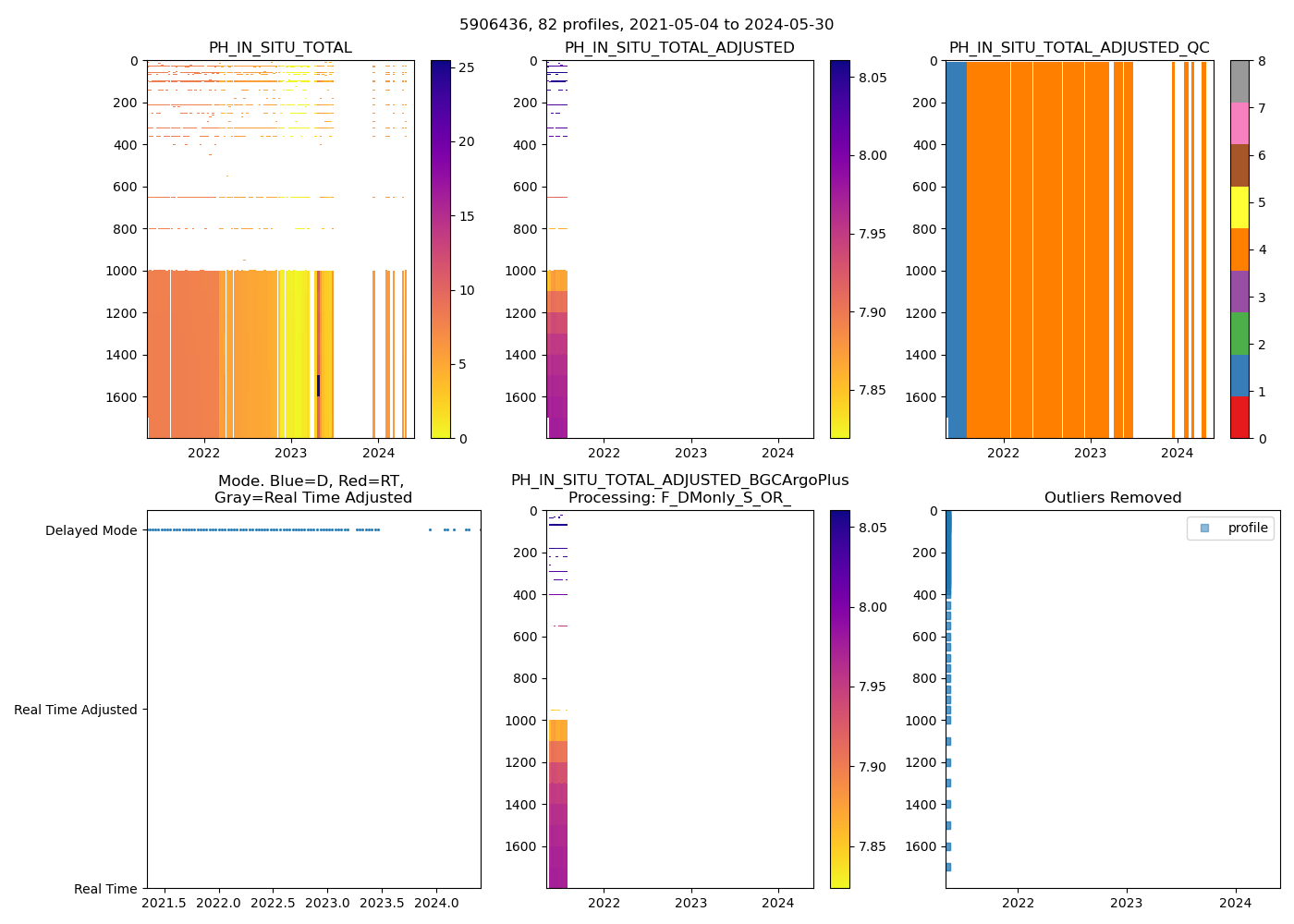Pick the purple segment of the QC colorbar
The image size is (1294, 924).
[x=1239, y=291]
